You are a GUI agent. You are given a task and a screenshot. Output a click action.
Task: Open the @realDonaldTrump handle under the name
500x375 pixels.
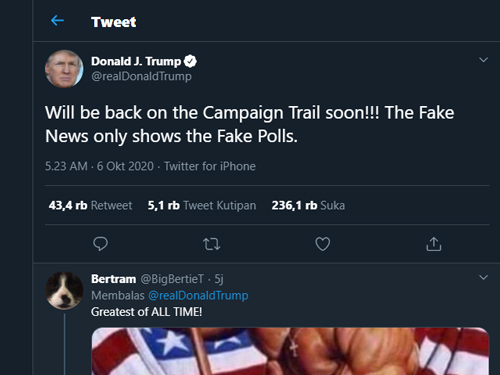[x=141, y=76]
